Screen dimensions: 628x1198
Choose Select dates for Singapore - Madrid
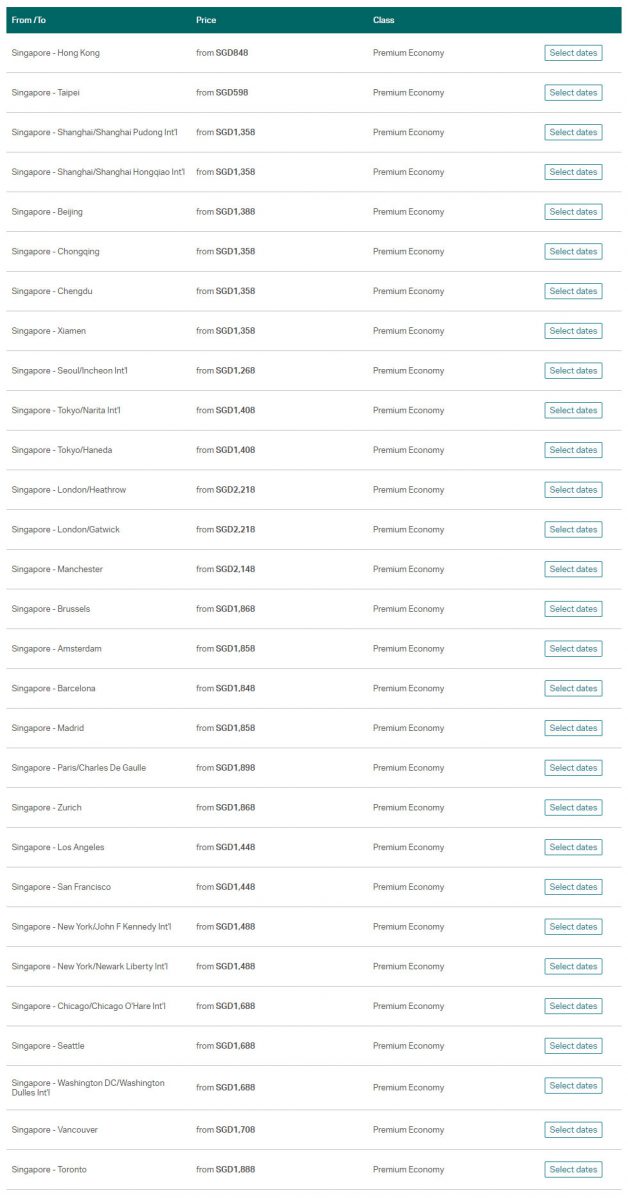pyautogui.click(x=573, y=728)
